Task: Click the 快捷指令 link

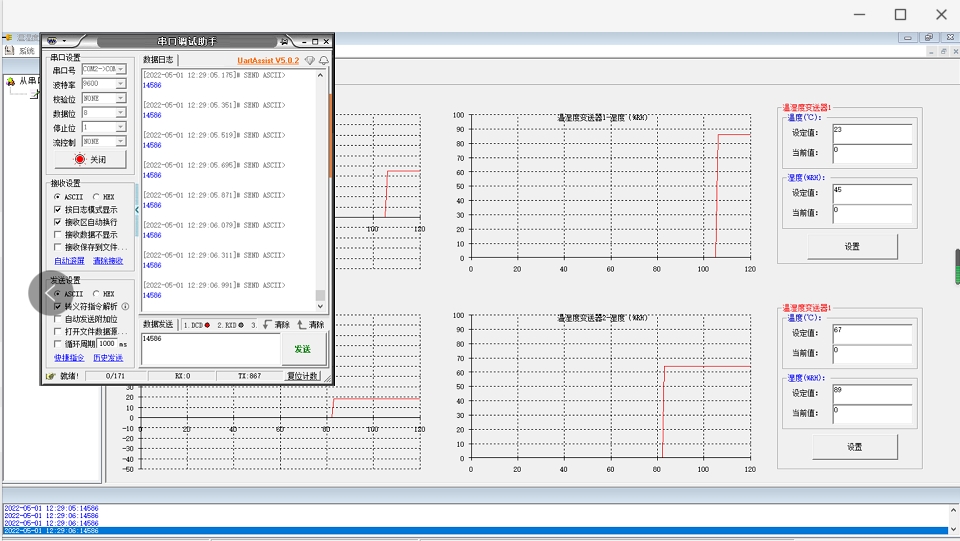Action: point(69,358)
